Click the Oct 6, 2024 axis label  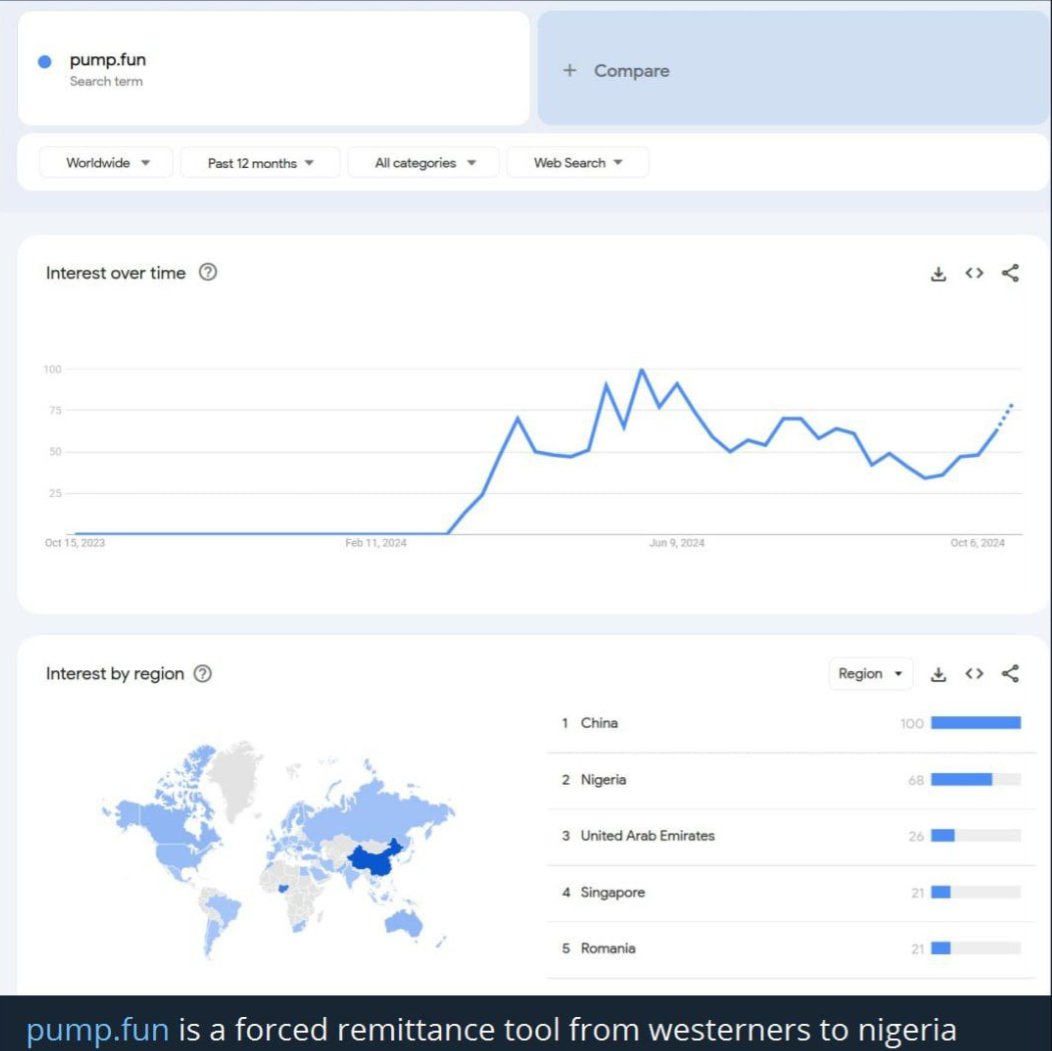tap(978, 543)
